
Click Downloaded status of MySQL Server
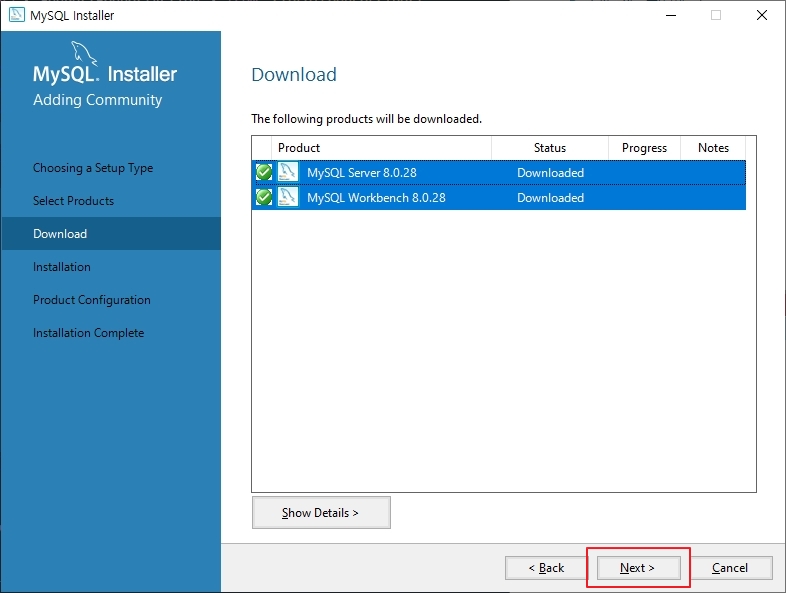(550, 173)
